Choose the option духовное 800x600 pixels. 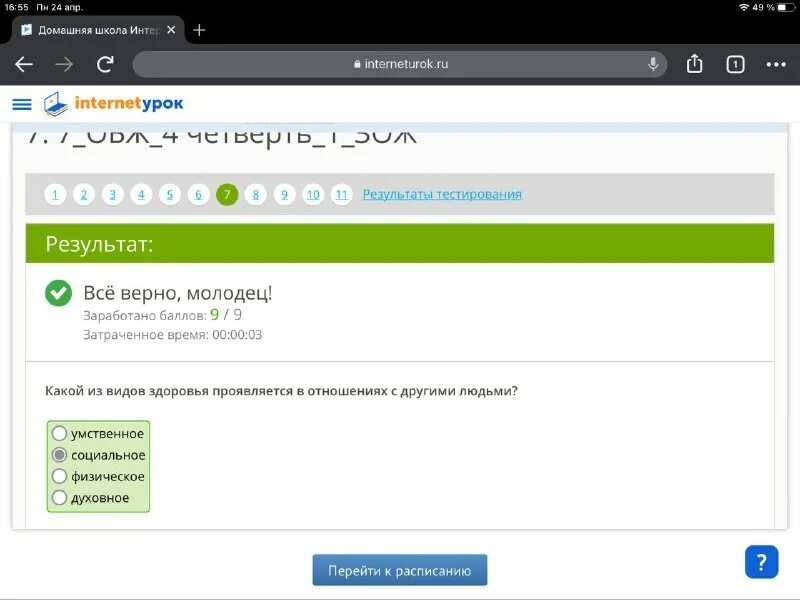click(x=59, y=496)
